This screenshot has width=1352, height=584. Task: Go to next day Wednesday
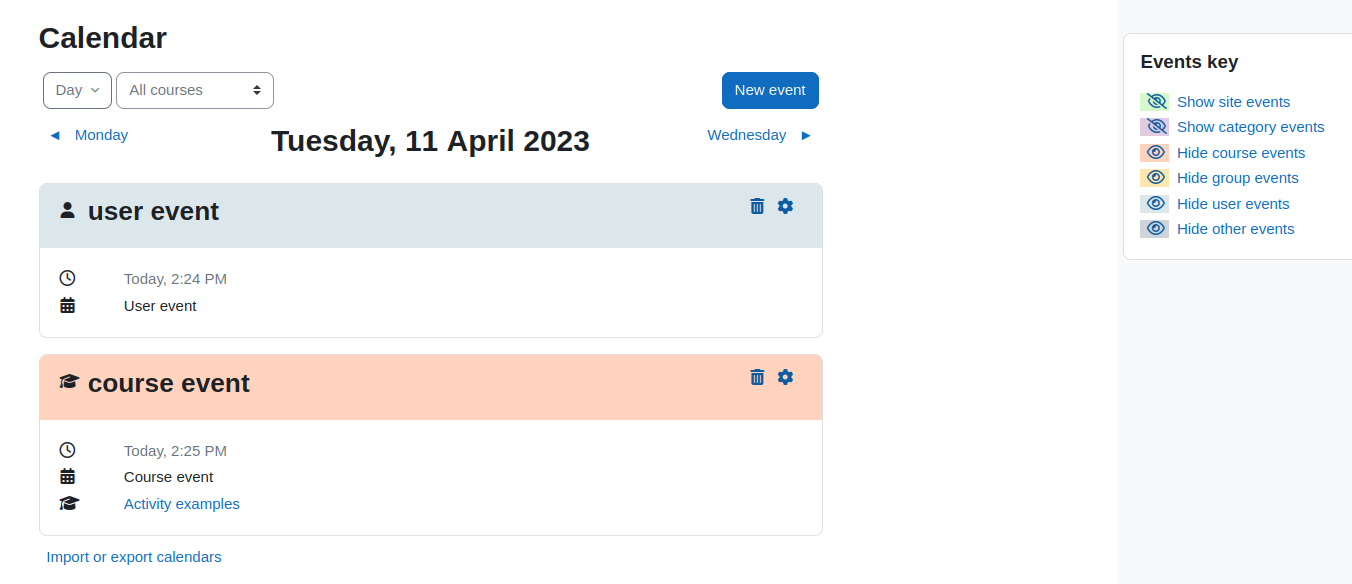[x=746, y=135]
